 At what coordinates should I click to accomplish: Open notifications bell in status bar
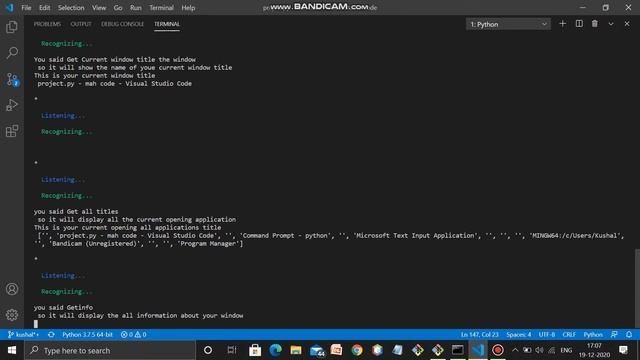tap(629, 334)
